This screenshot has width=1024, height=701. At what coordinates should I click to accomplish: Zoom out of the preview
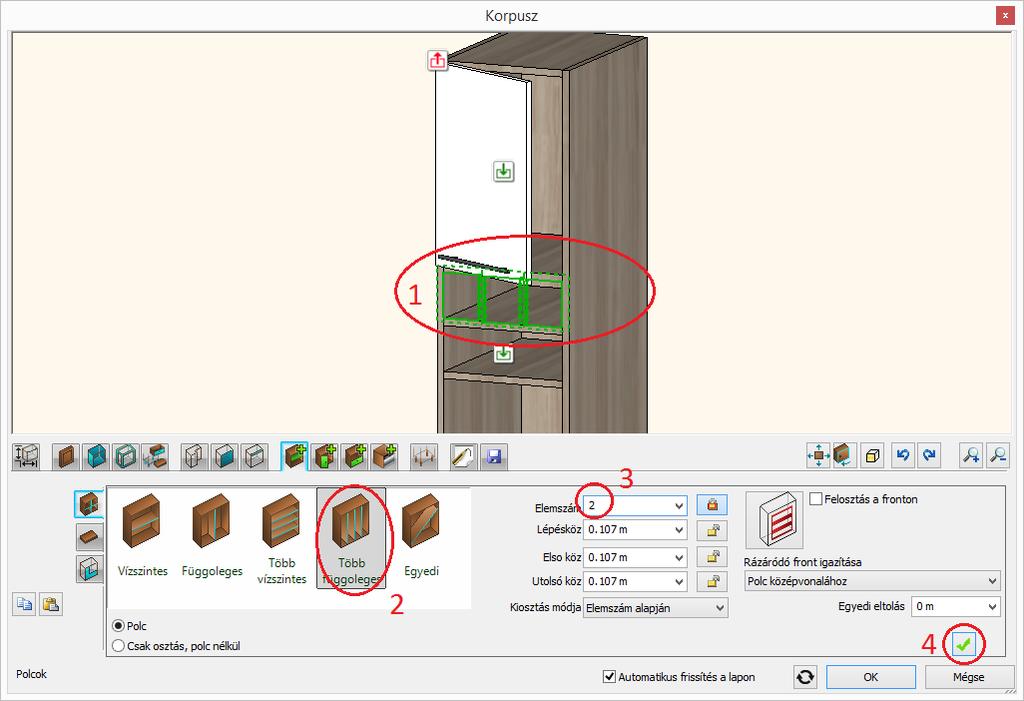(x=997, y=455)
